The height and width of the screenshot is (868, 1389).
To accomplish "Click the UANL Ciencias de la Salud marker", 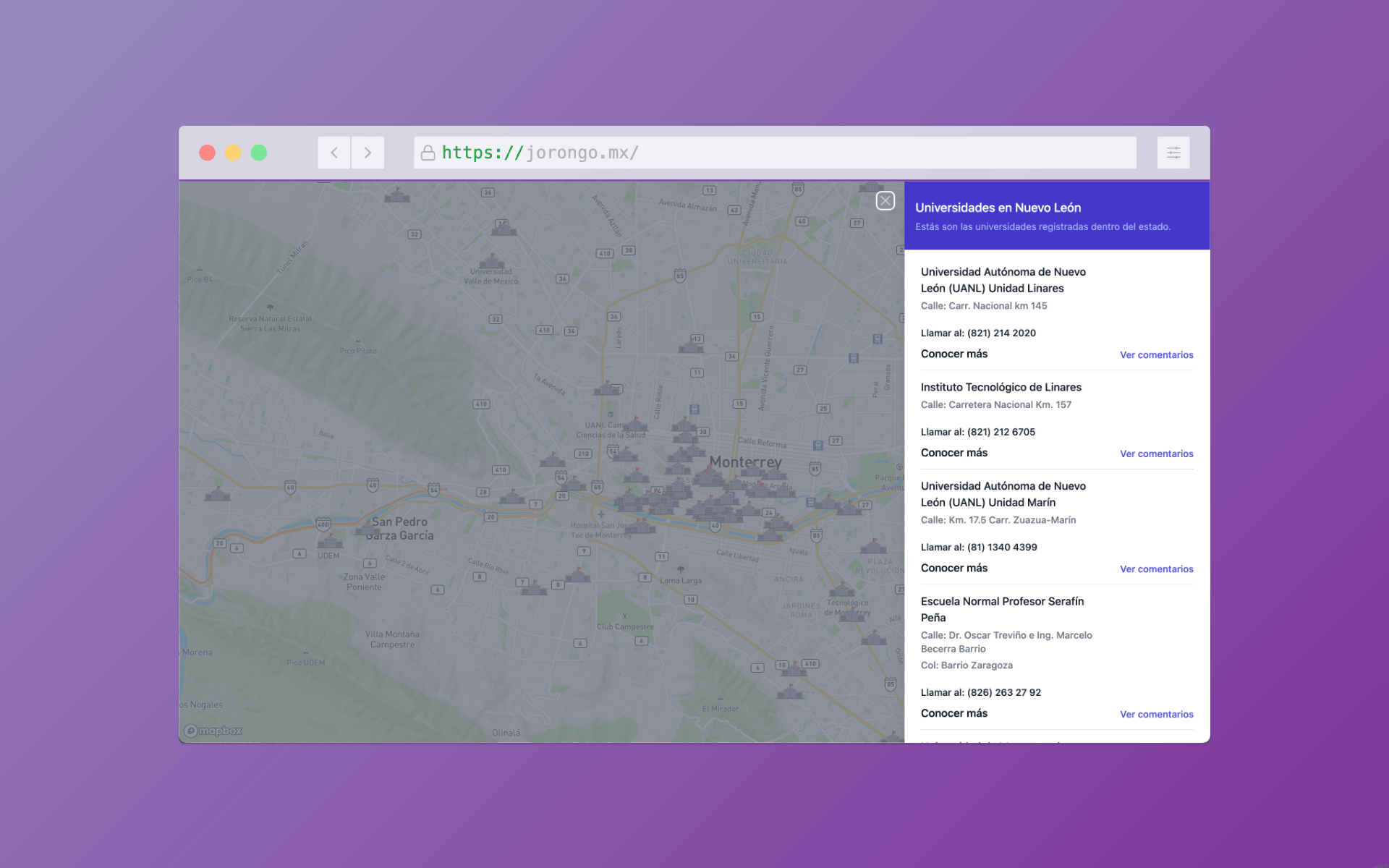I will 635,424.
